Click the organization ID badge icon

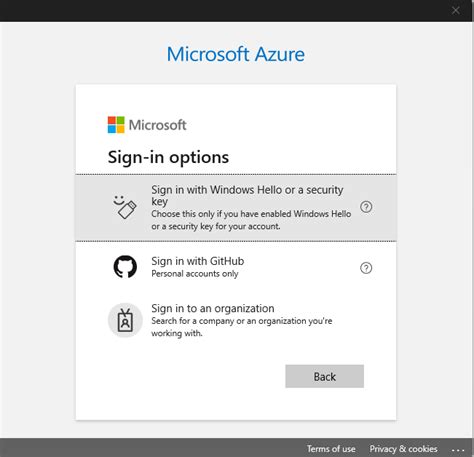pos(125,320)
